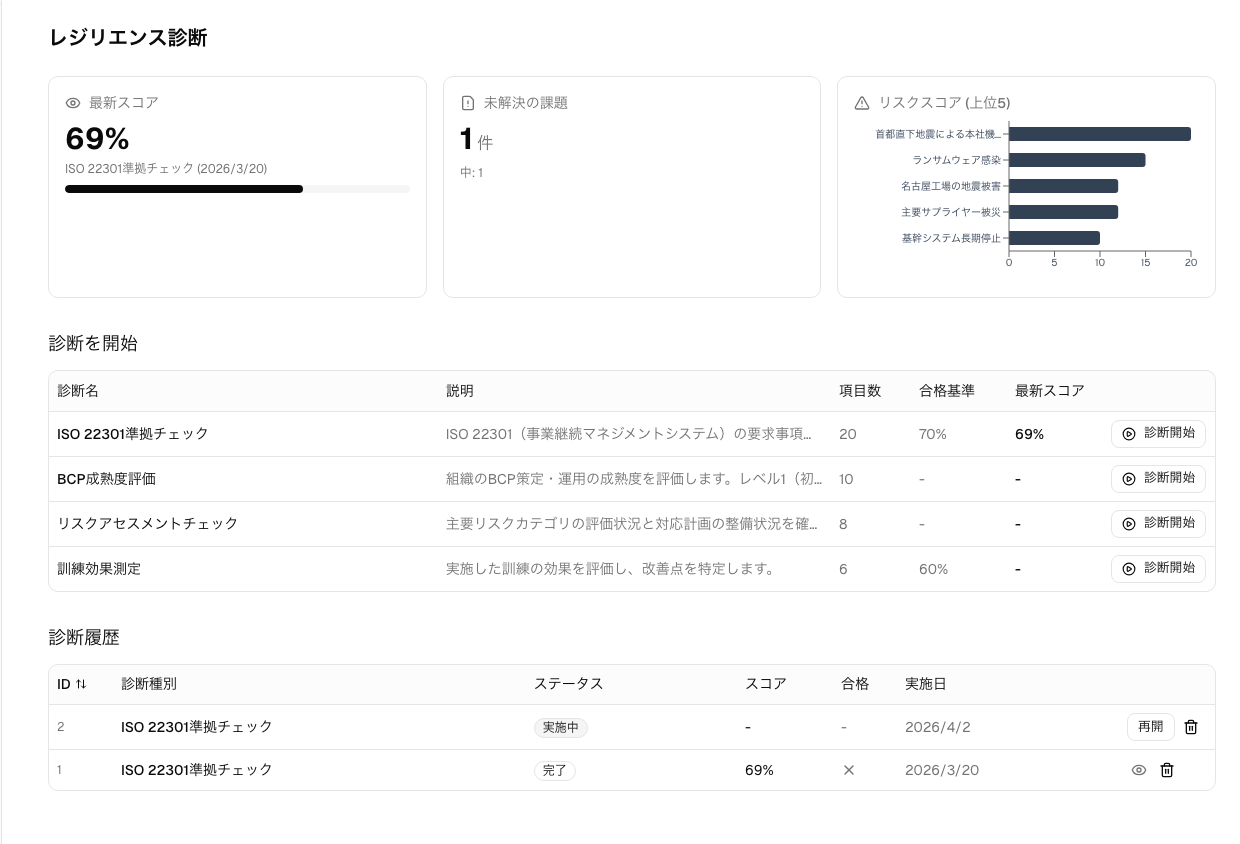Click the 説明 column header

pos(460,391)
